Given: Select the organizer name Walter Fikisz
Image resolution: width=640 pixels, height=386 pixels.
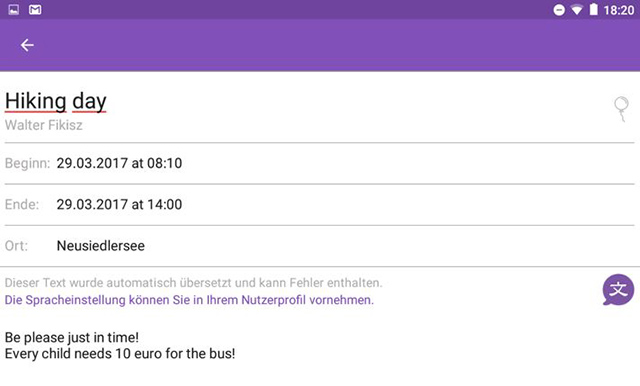Looking at the screenshot, I should click(44, 125).
